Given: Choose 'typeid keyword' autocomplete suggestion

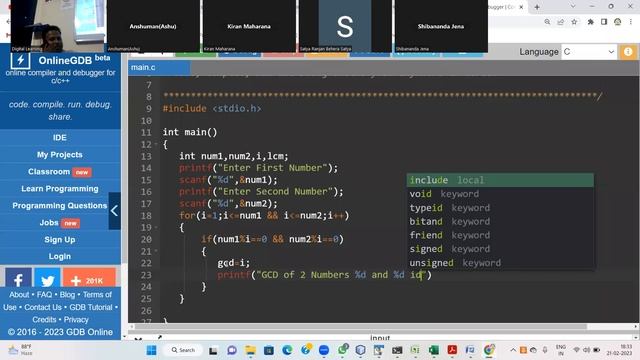Looking at the screenshot, I should (x=500, y=208).
